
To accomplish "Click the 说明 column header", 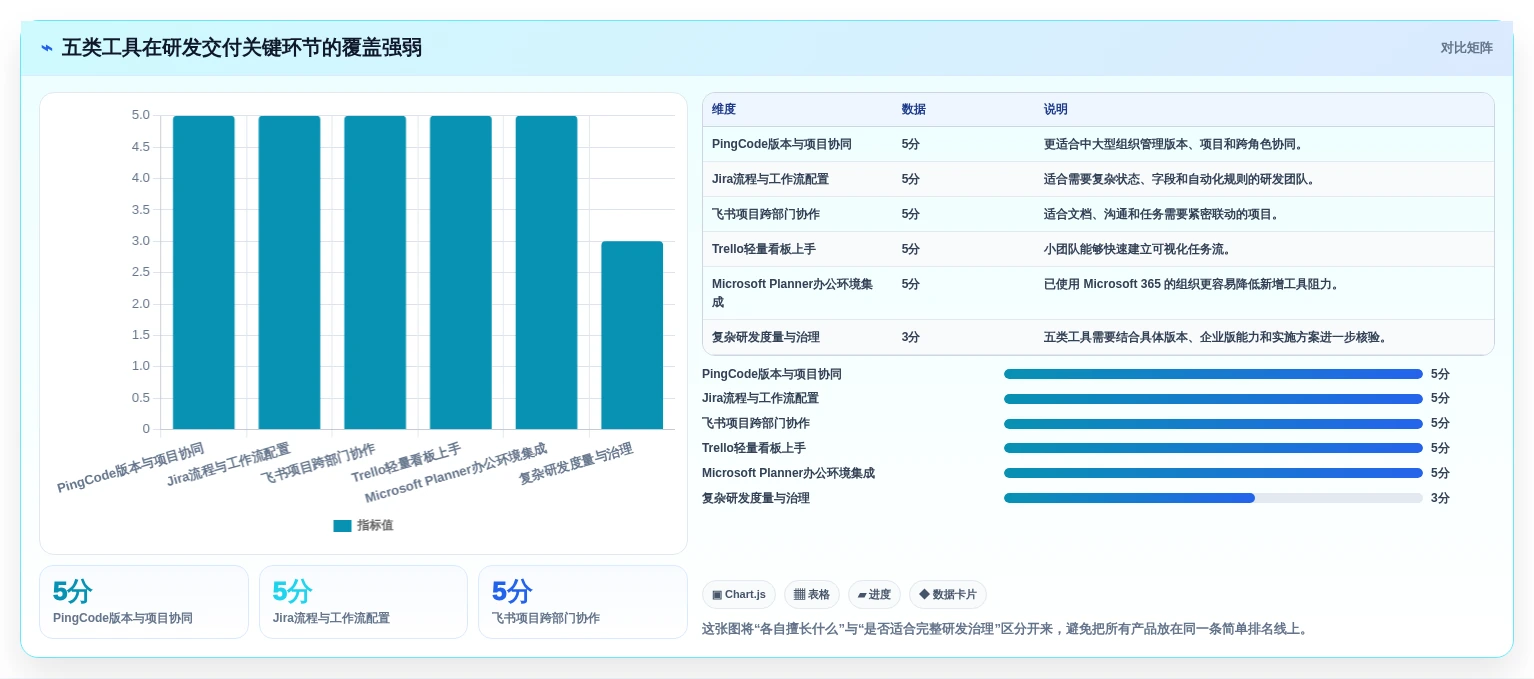I will [x=1056, y=109].
